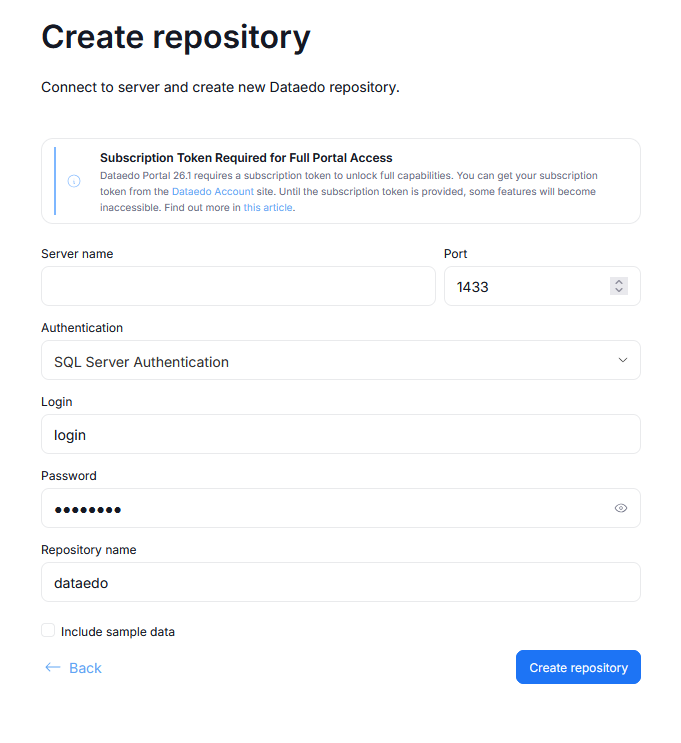Increase port number with up arrow
Screen dimensions: 681x743
coord(619,282)
